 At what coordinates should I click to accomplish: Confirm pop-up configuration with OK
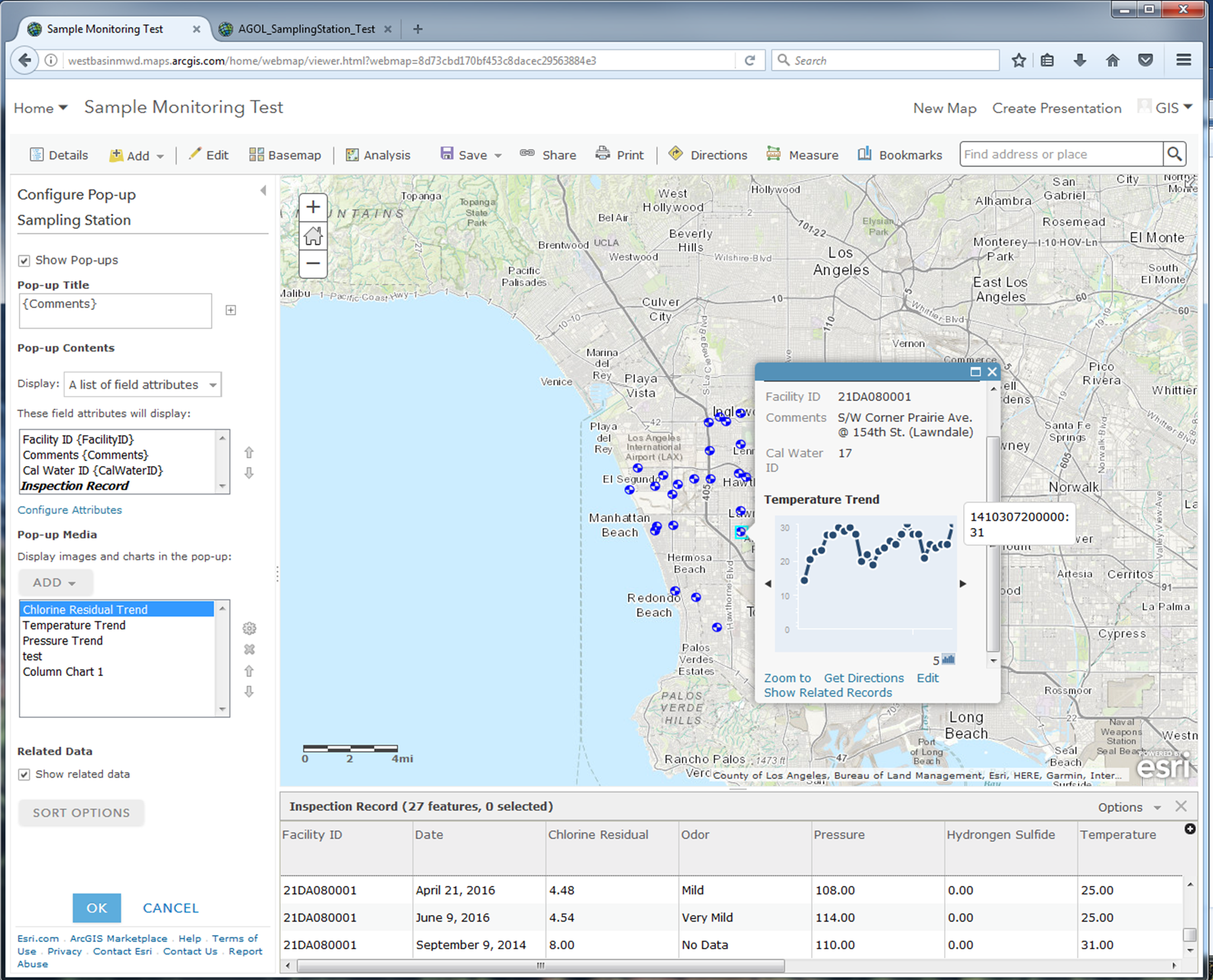point(96,908)
